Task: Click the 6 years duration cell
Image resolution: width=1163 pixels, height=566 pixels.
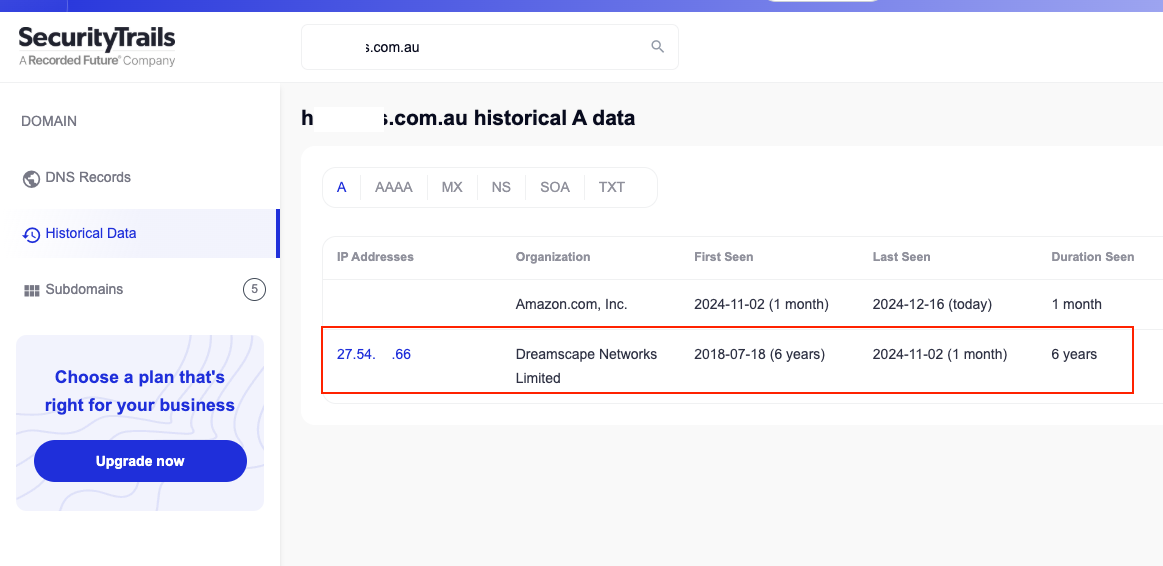Action: 1074,355
